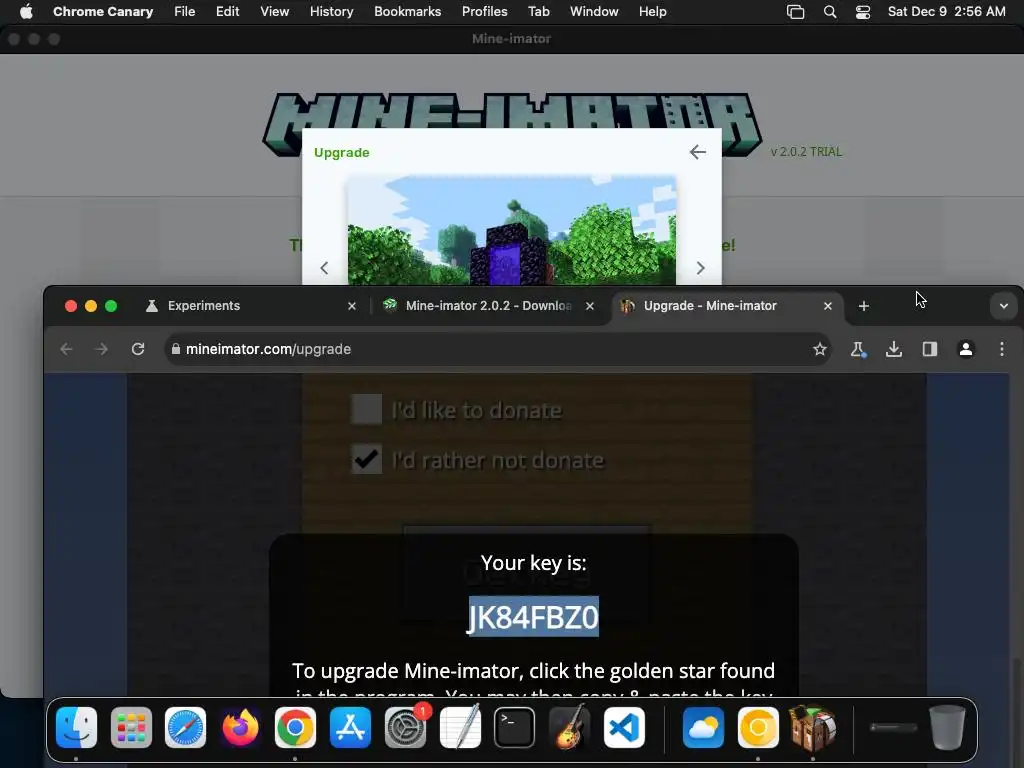Open the File menu

tap(185, 12)
